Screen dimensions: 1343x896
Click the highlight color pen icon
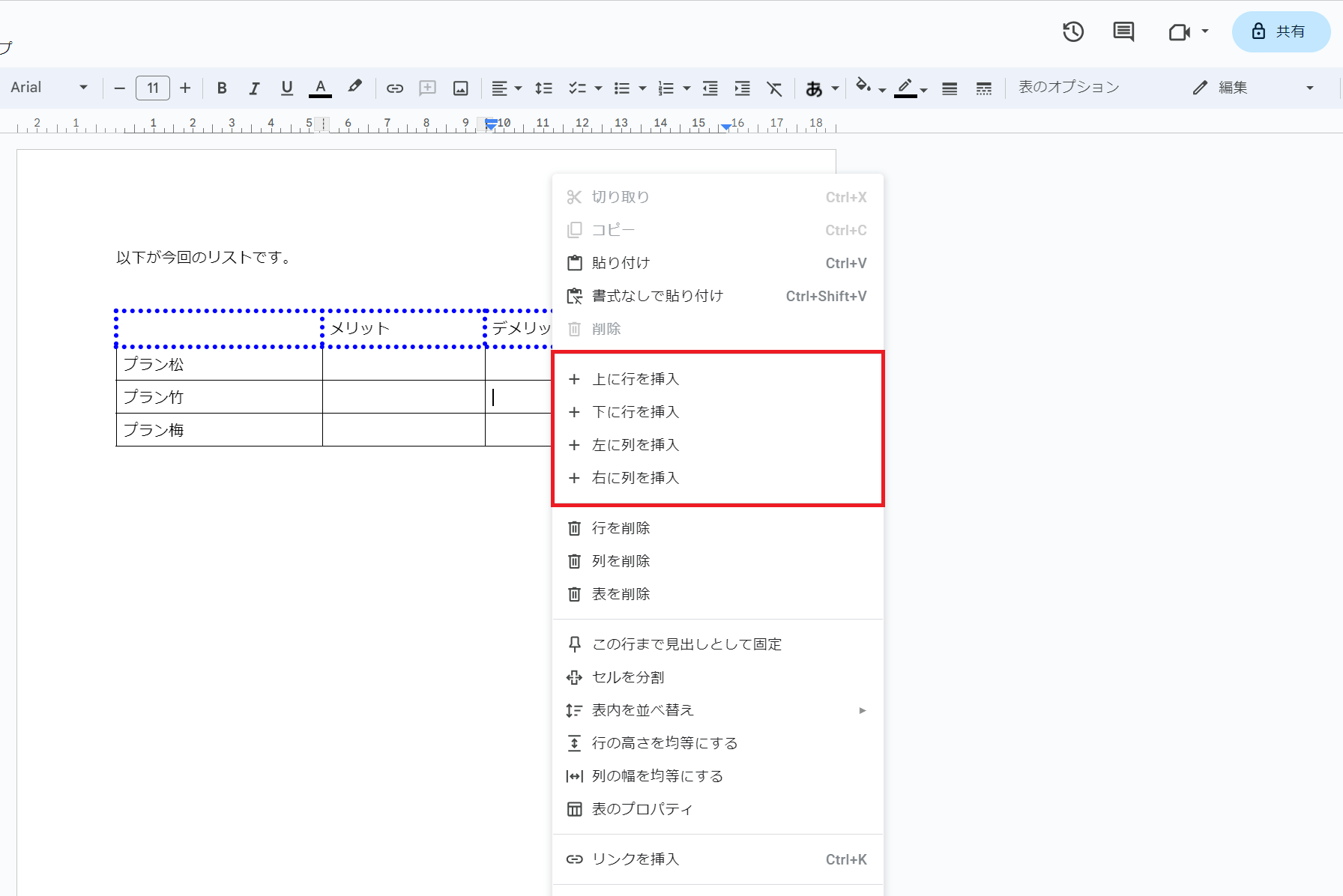tap(354, 87)
